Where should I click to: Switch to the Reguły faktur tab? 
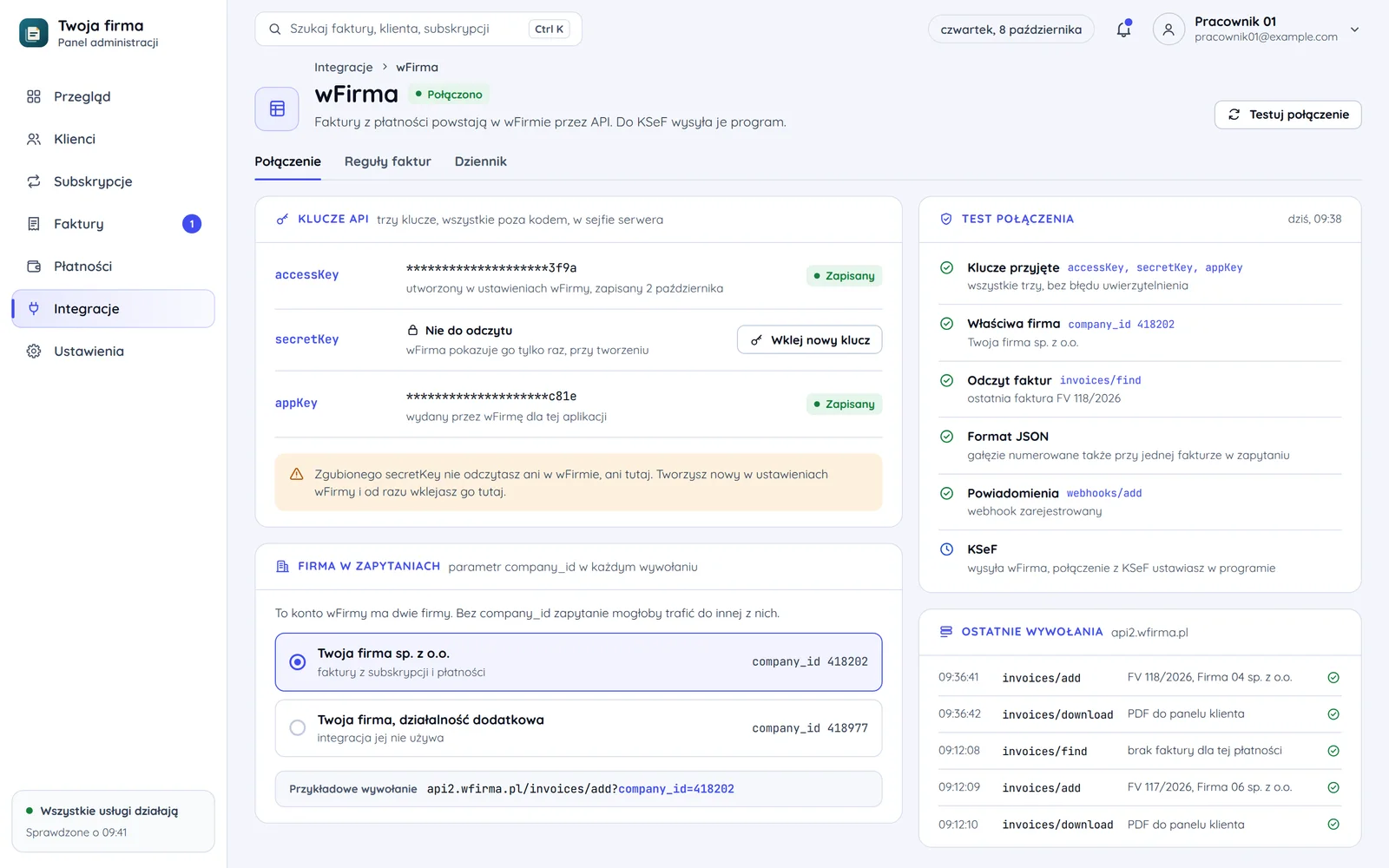tap(387, 161)
